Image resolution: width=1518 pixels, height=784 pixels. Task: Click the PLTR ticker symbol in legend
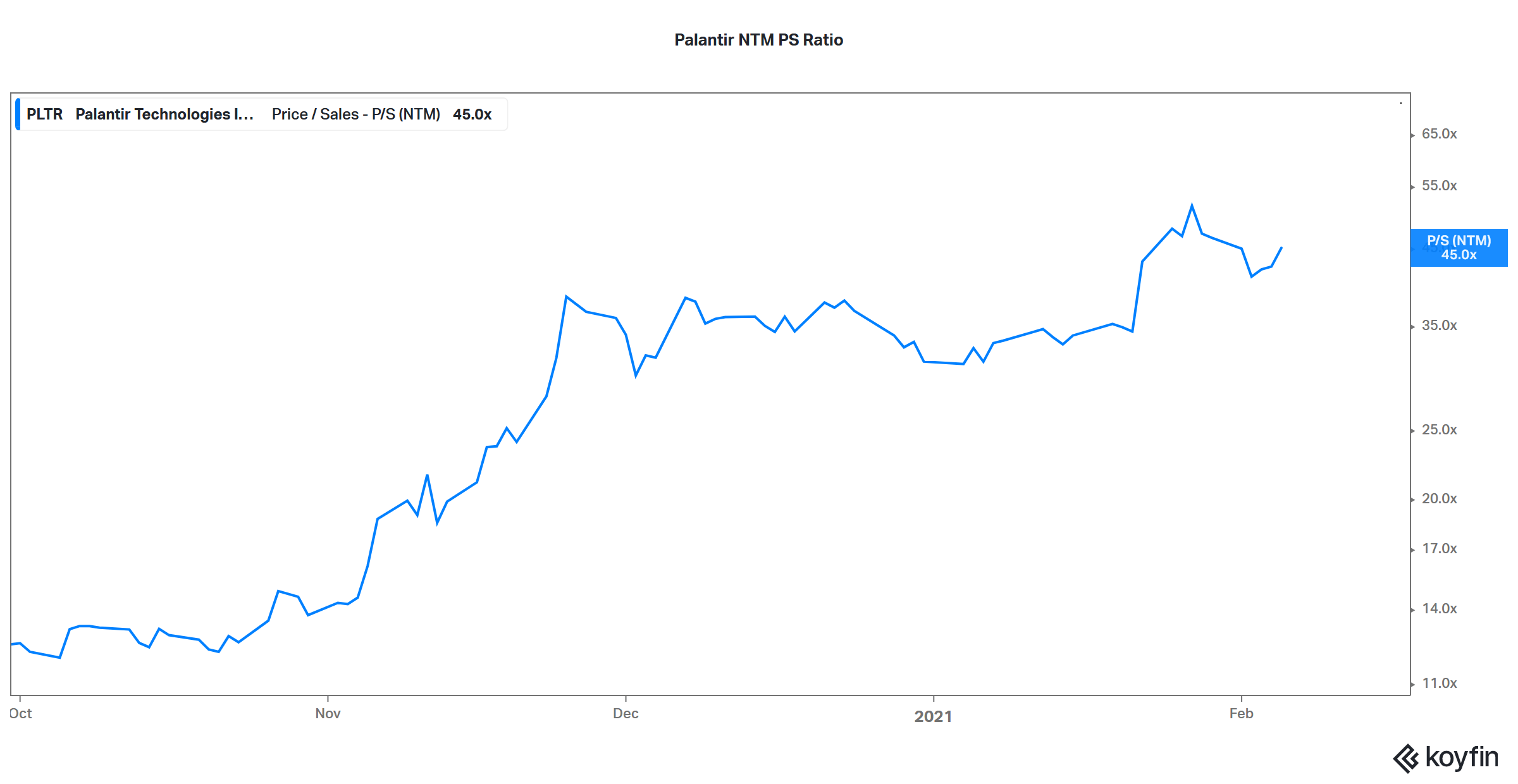coord(44,114)
